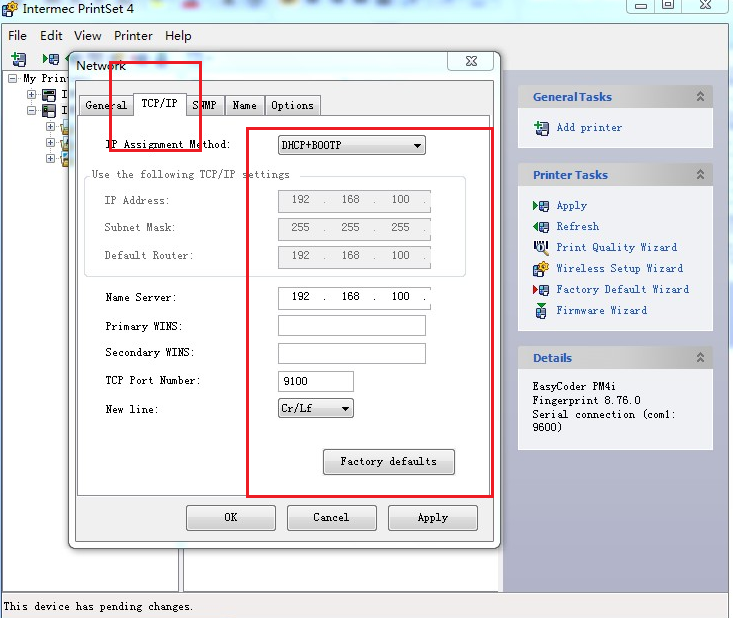
Task: Switch to the Options tab
Action: tap(292, 105)
